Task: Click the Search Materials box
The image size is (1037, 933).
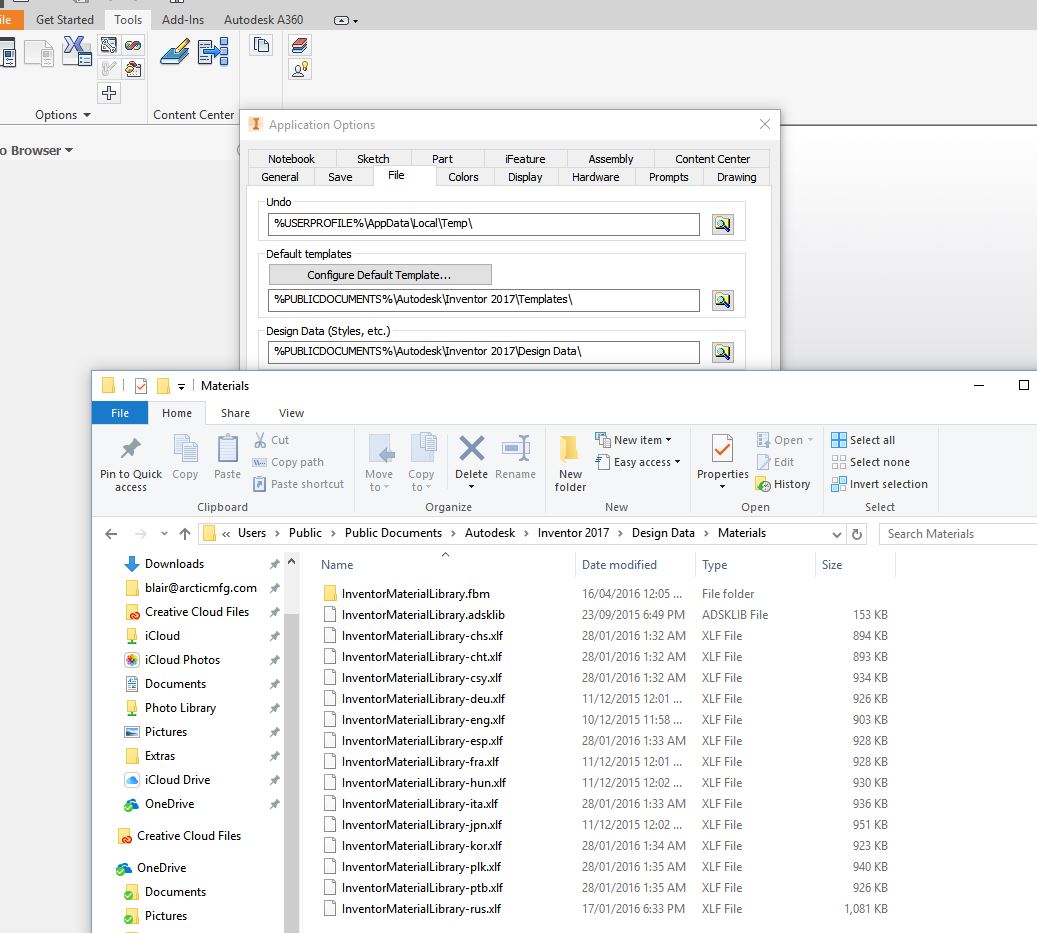Action: pyautogui.click(x=958, y=534)
